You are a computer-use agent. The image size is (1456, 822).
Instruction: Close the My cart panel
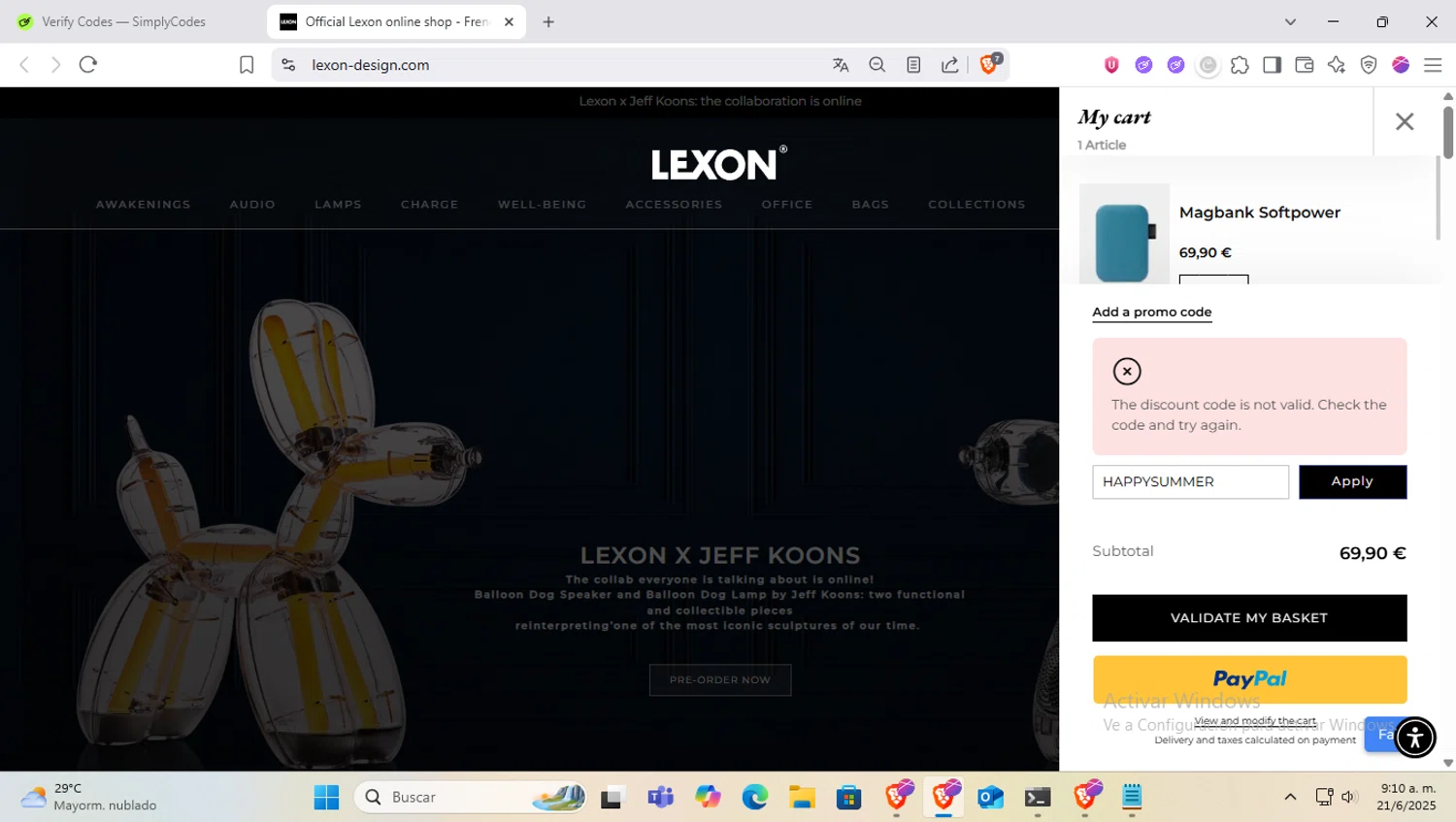click(1405, 121)
